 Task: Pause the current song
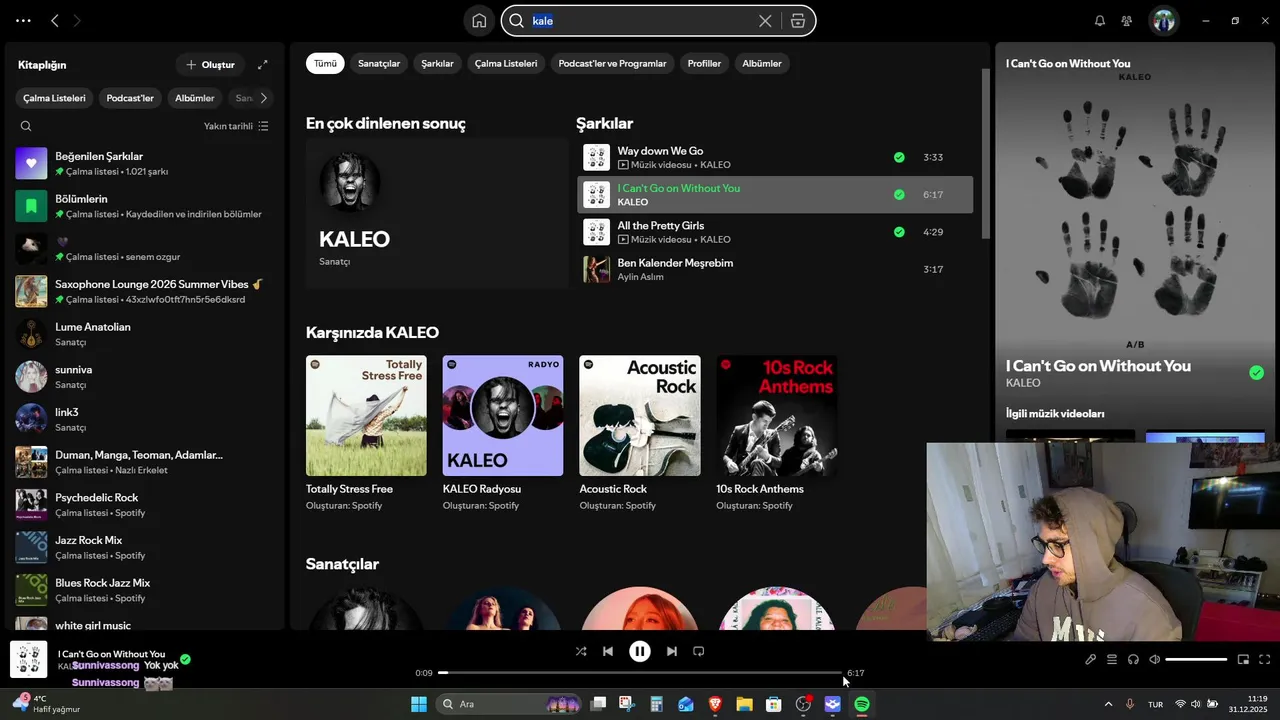640,651
